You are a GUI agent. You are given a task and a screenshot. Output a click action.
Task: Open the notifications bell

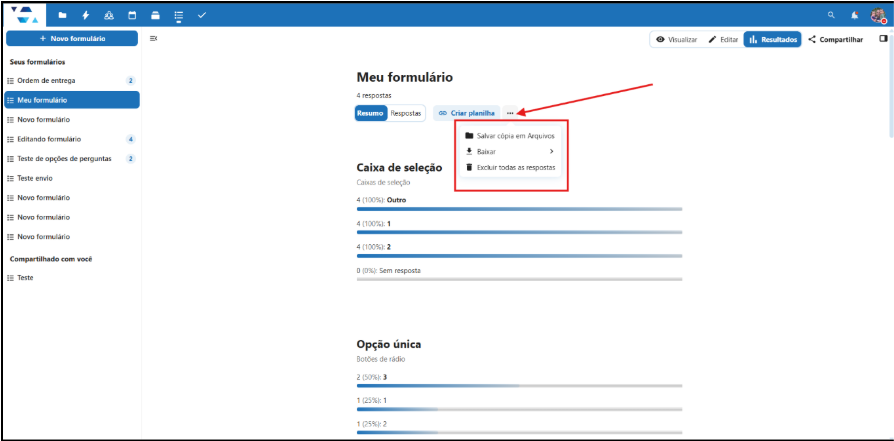tap(854, 15)
